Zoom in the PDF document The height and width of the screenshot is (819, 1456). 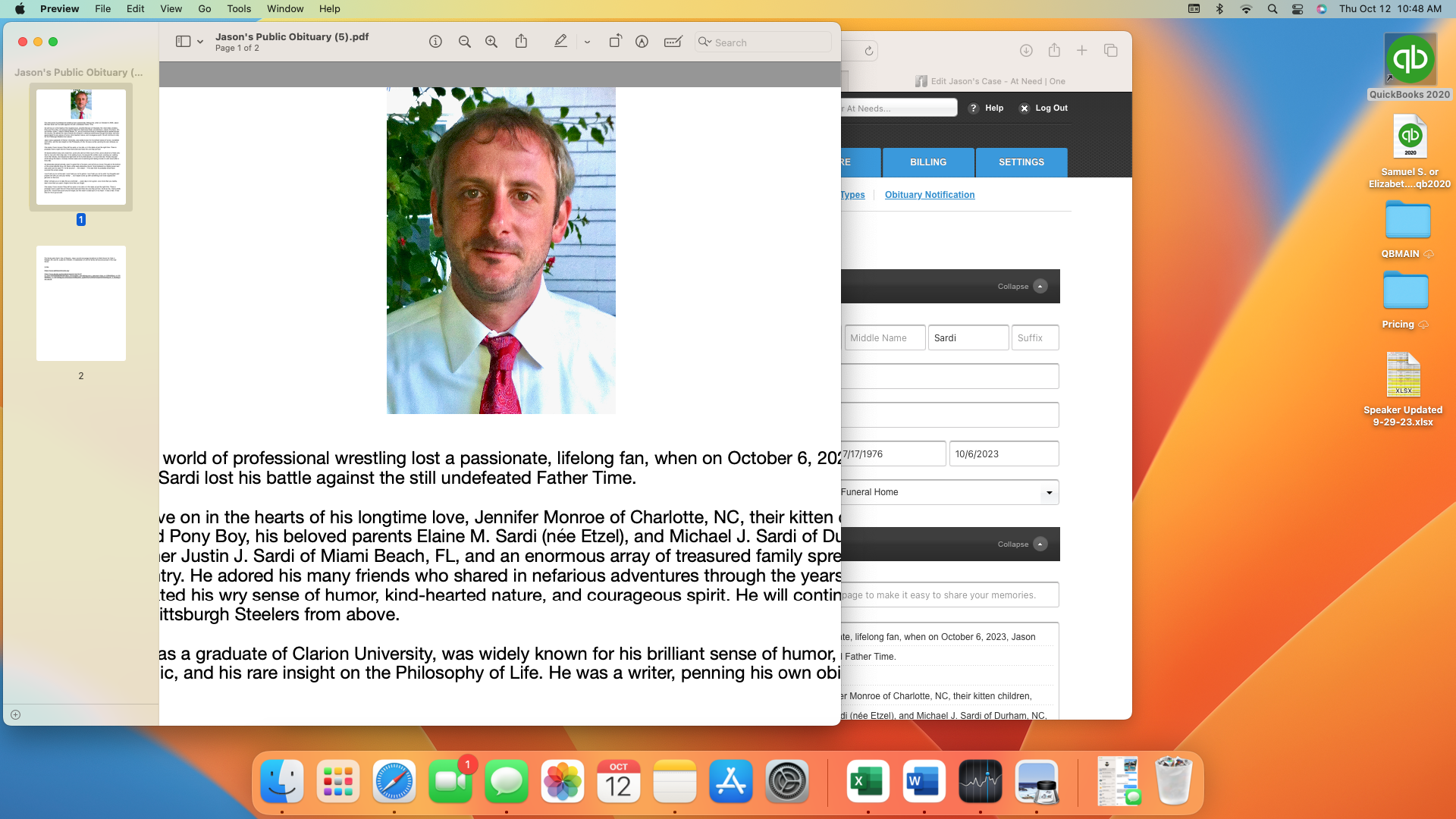tap(491, 42)
